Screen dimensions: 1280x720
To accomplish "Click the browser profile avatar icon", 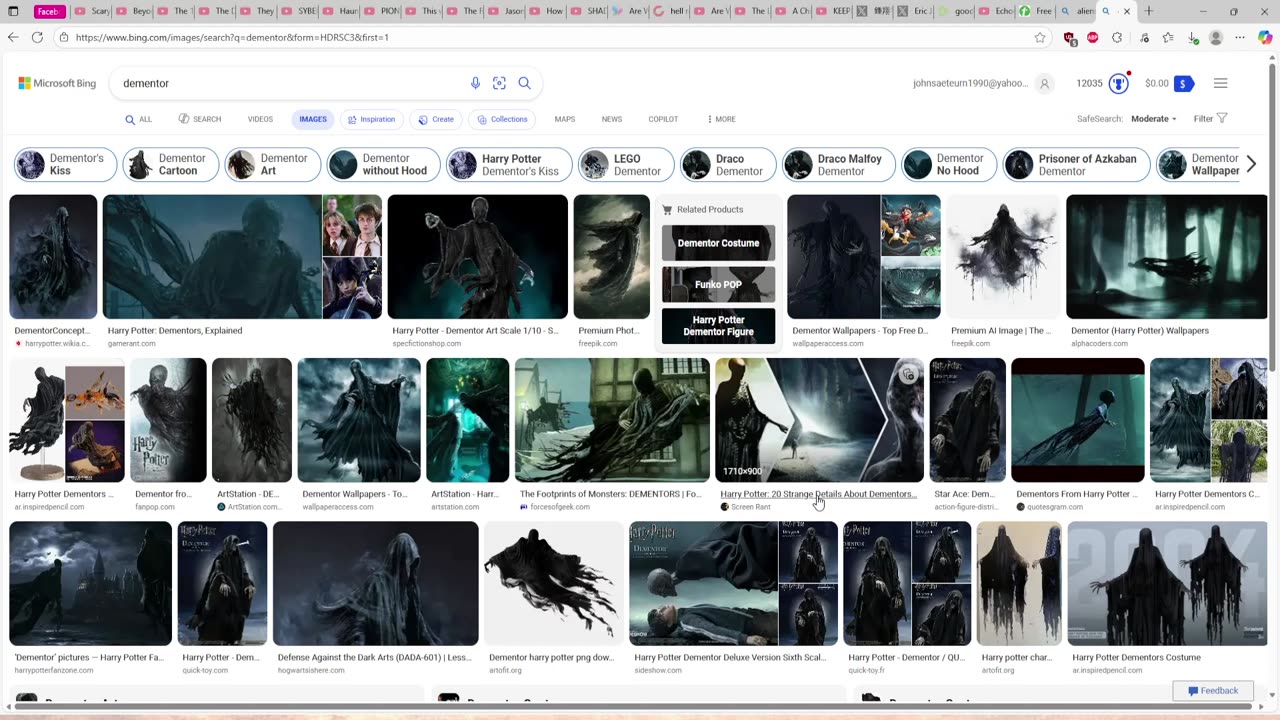I will [x=1216, y=38].
